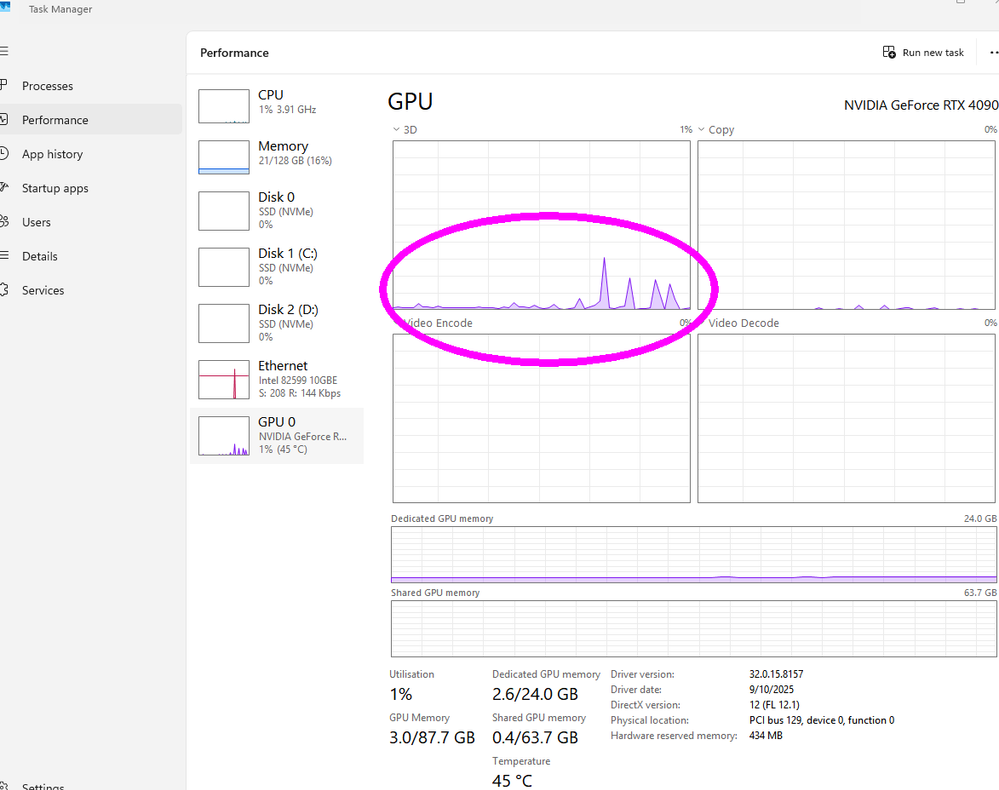Open the Services page
Screen dimensions: 999x790
tap(43, 291)
